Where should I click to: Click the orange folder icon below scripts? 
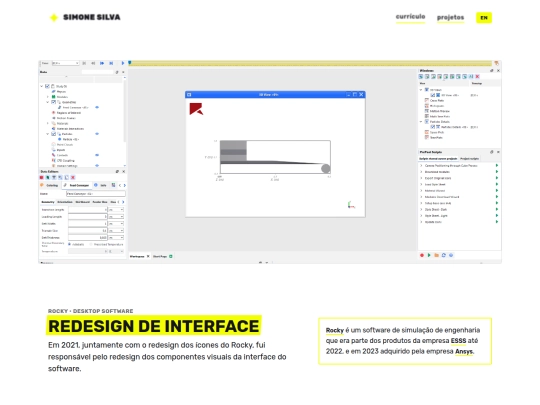click(436, 255)
